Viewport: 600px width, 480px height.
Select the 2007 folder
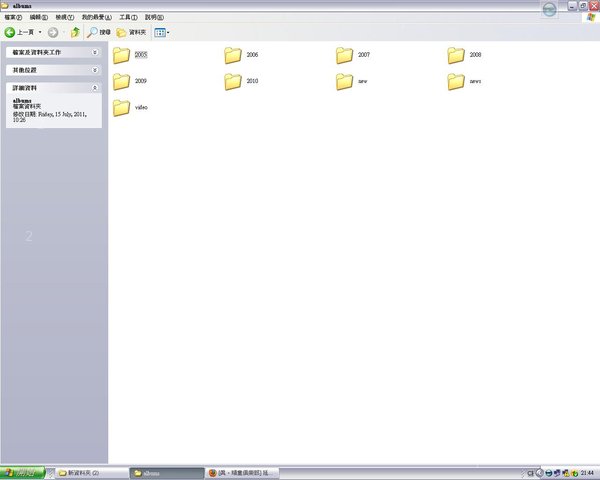(345, 55)
